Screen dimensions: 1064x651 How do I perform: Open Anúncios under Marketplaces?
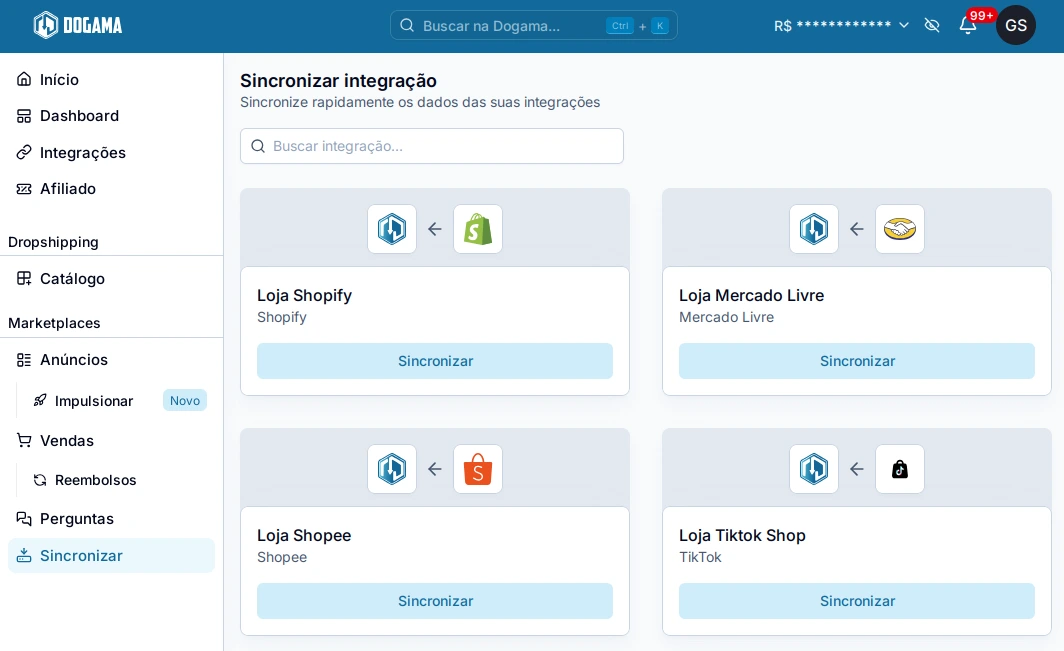111,360
